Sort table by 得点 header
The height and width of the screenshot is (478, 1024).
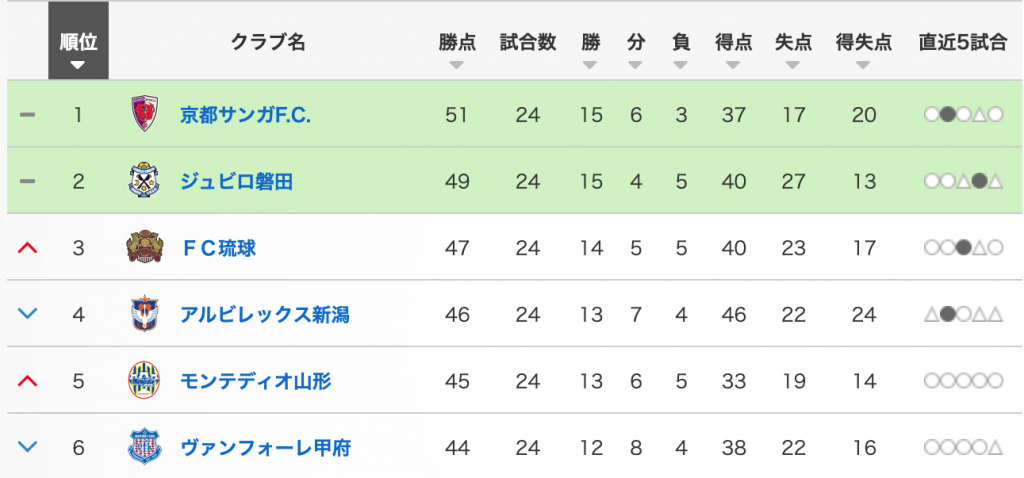(733, 50)
